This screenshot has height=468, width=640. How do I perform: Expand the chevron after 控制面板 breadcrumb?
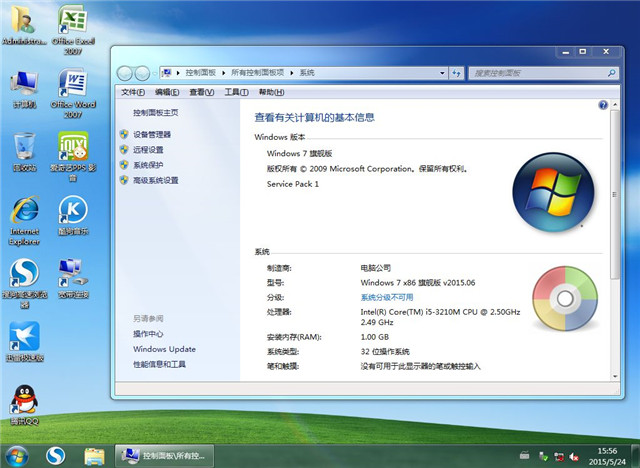224,73
